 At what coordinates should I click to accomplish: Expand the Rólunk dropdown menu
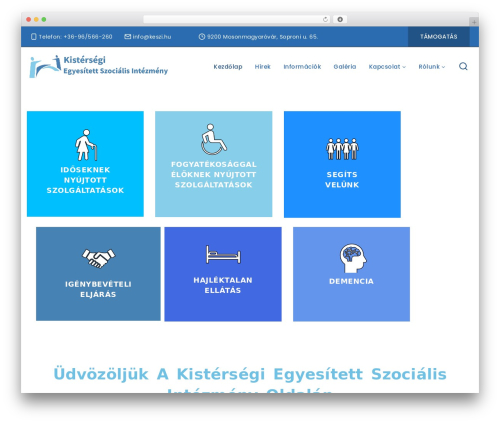coord(432,67)
